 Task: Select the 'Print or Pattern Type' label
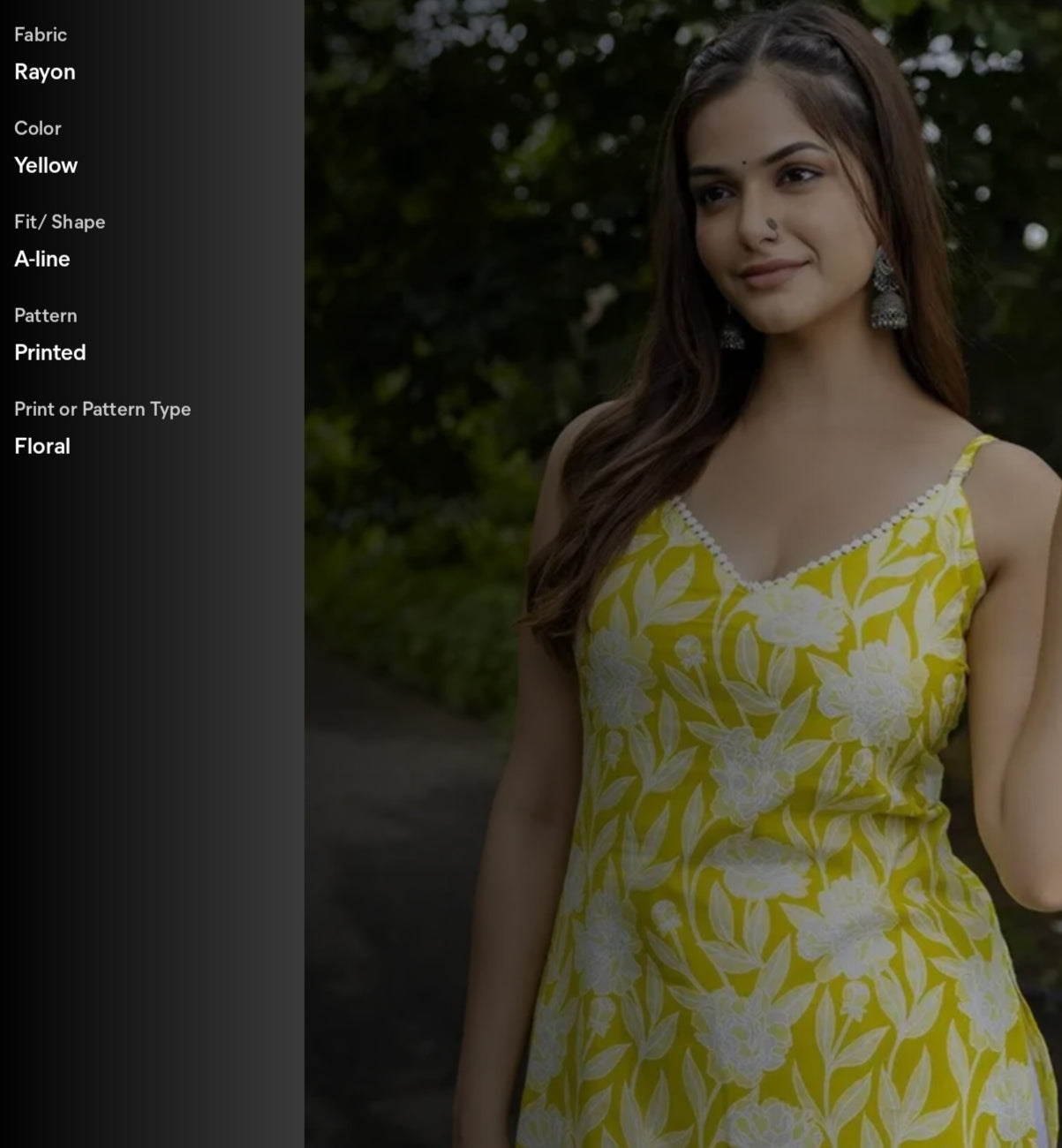click(102, 409)
